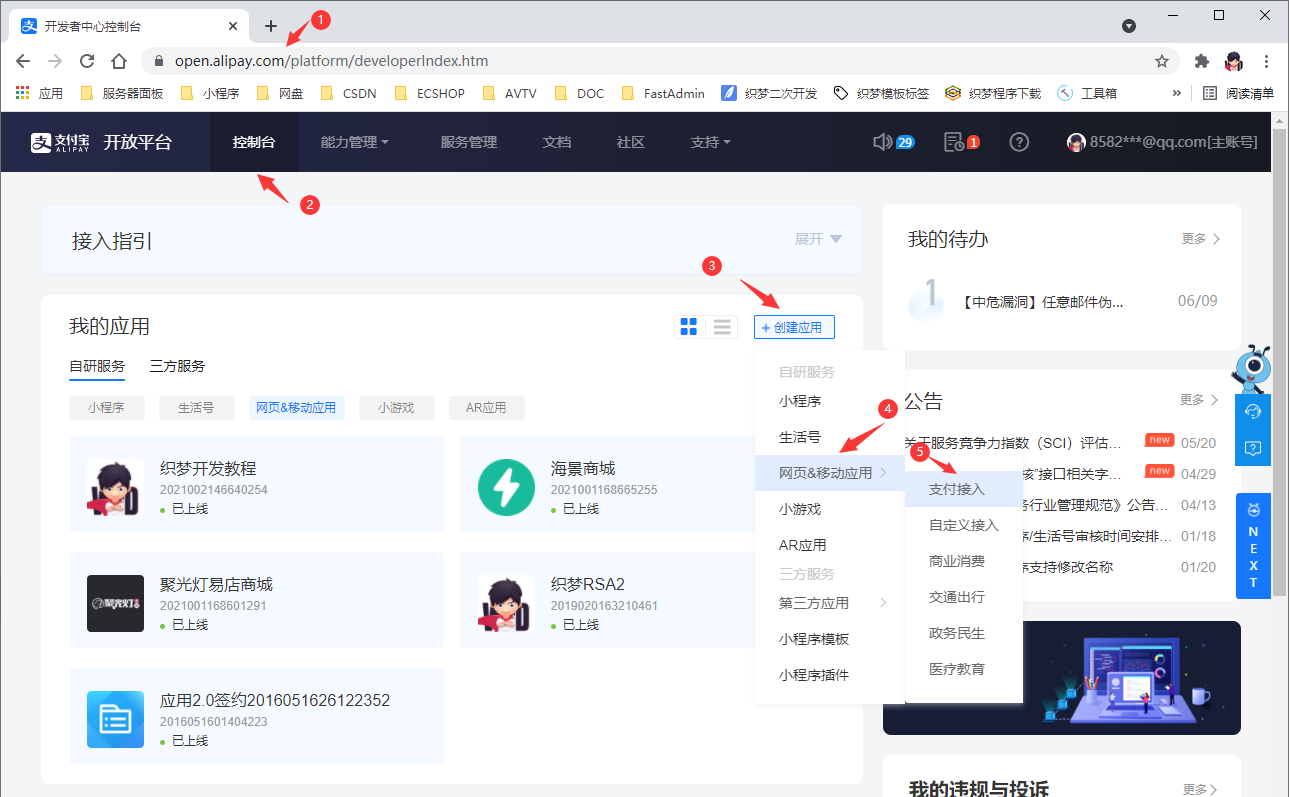Screen dimensions: 1290x797
Task: Open Chrome extensions puzzle icon
Action: pos(1201,61)
